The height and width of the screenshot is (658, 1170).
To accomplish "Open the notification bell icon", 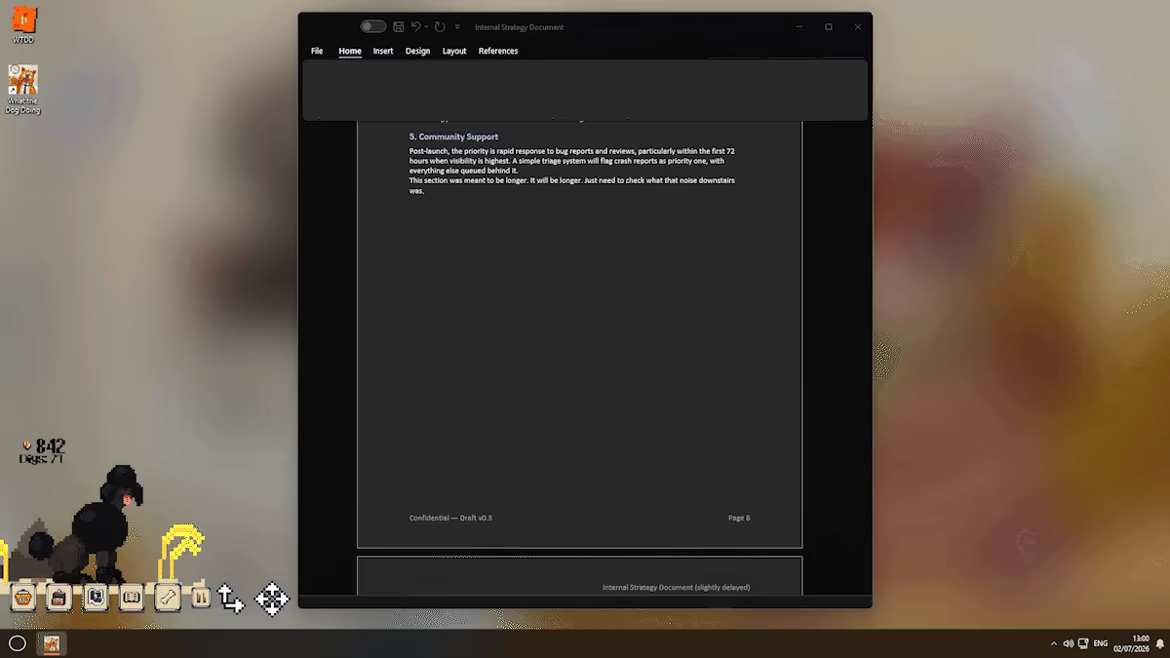I will (x=1160, y=644).
